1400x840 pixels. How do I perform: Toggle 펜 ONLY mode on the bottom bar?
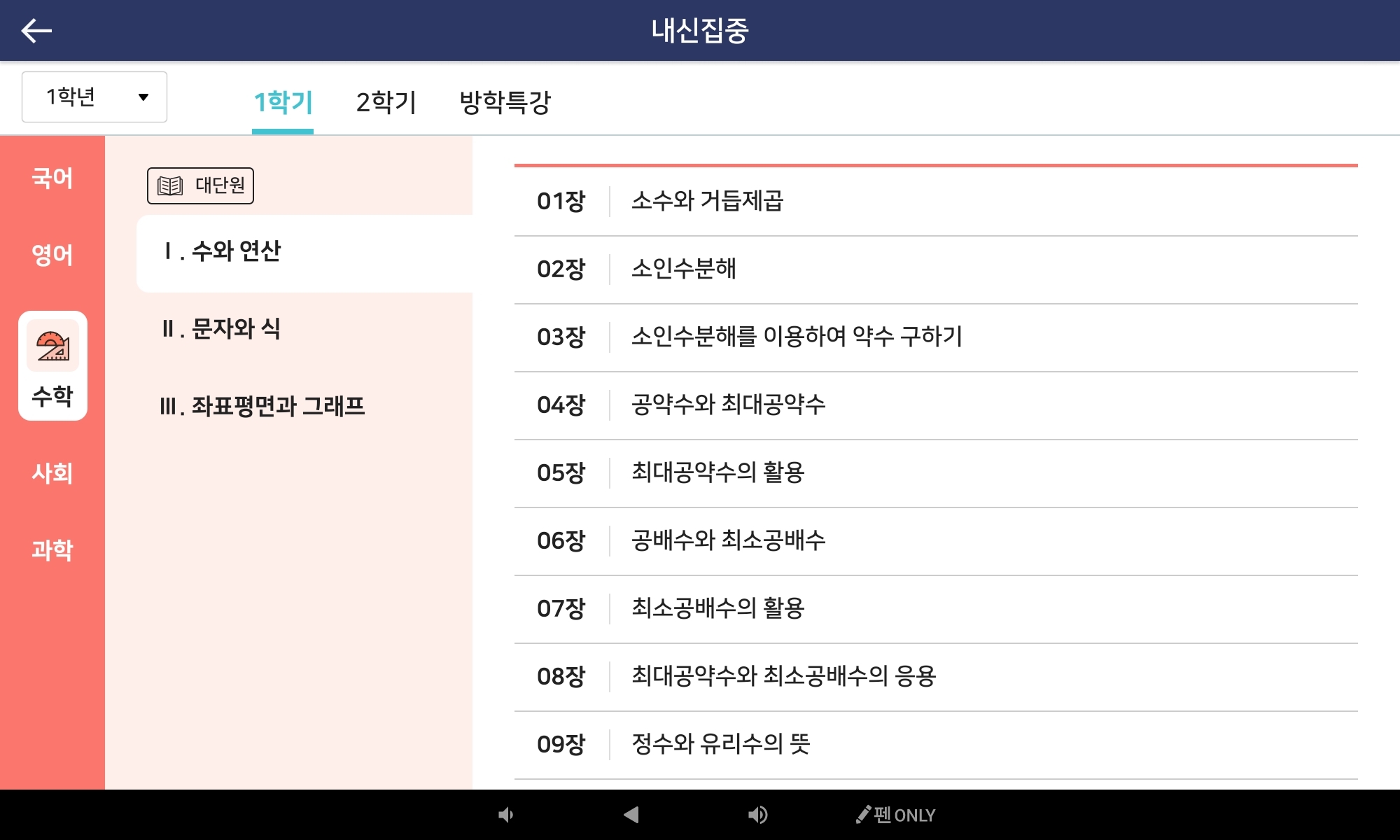tap(896, 814)
